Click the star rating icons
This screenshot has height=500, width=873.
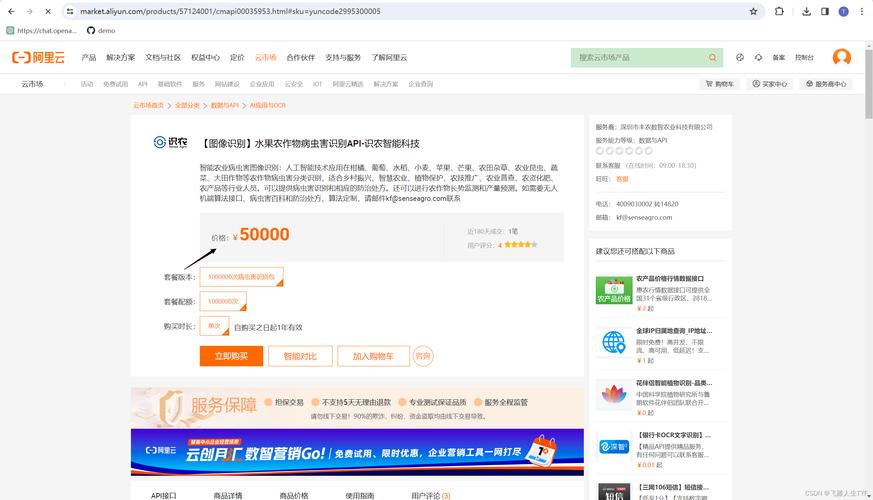pyautogui.click(x=521, y=244)
